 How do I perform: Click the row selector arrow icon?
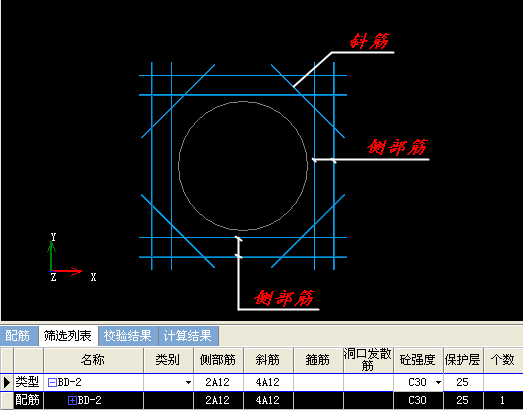coord(7,382)
